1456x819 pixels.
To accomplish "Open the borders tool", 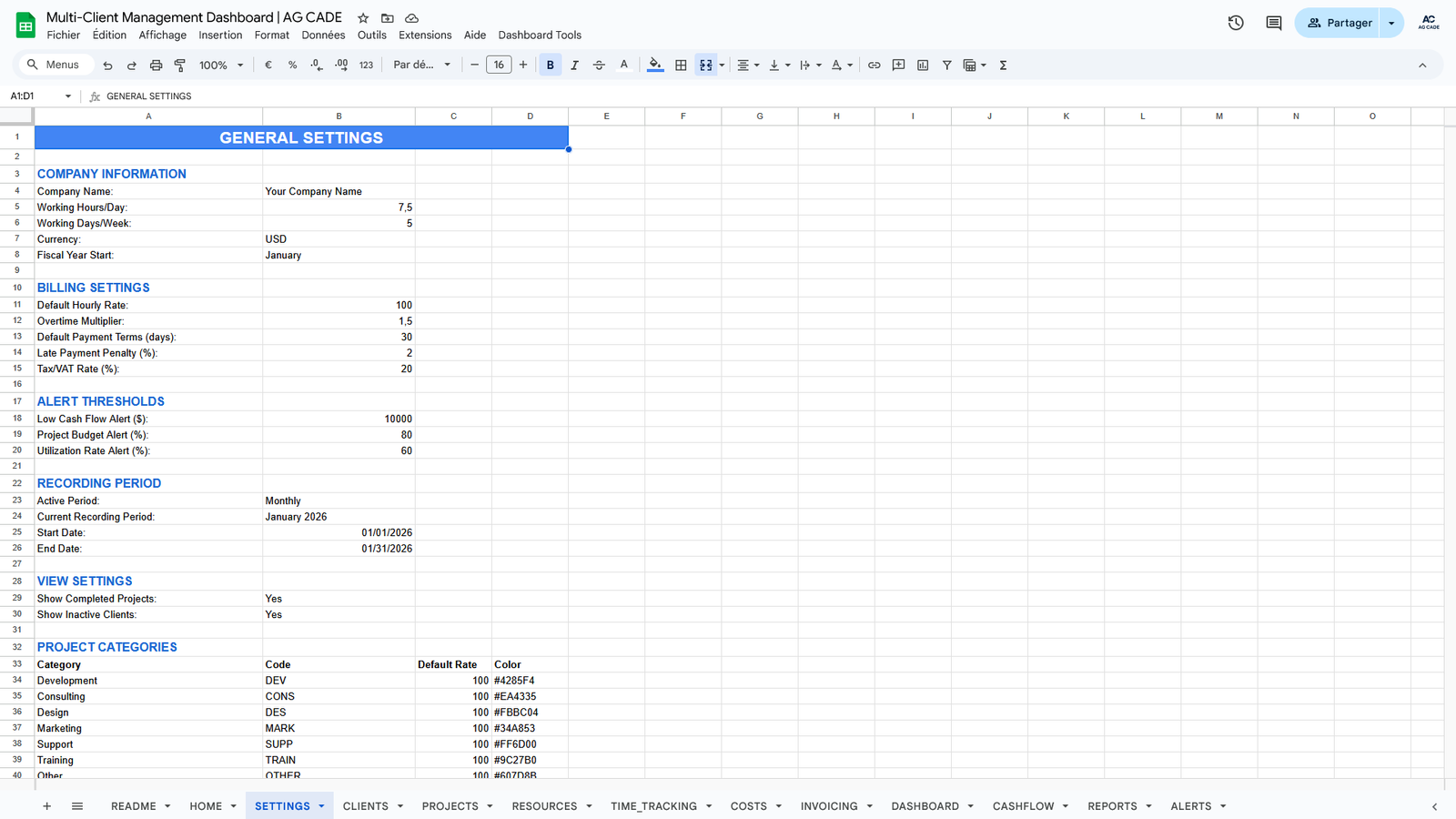I will (681, 66).
